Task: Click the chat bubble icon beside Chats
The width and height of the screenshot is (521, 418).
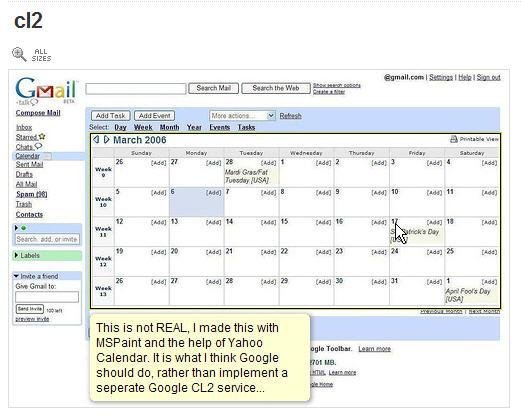Action: pyautogui.click(x=38, y=146)
